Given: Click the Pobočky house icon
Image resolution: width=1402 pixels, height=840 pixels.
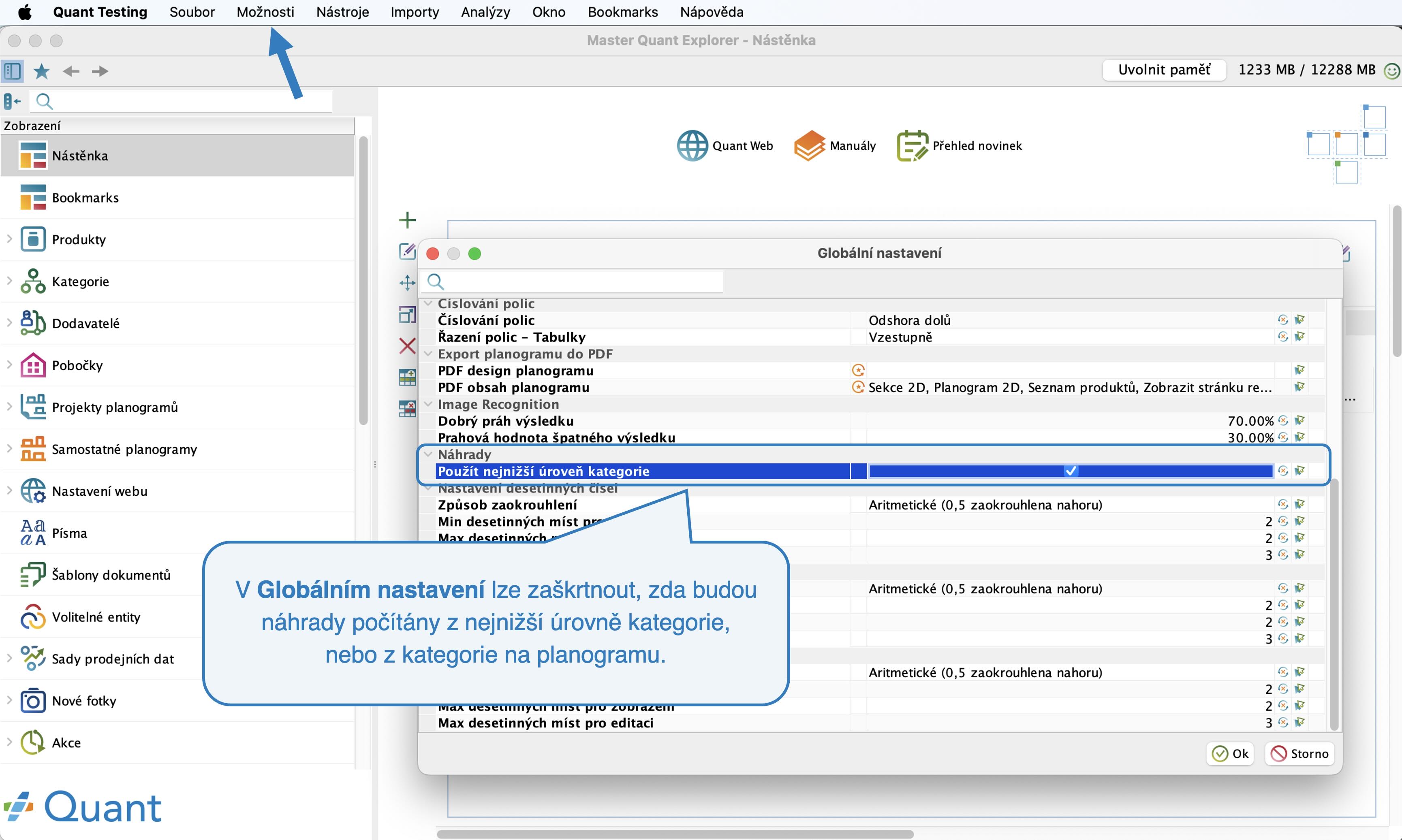Looking at the screenshot, I should point(33,365).
